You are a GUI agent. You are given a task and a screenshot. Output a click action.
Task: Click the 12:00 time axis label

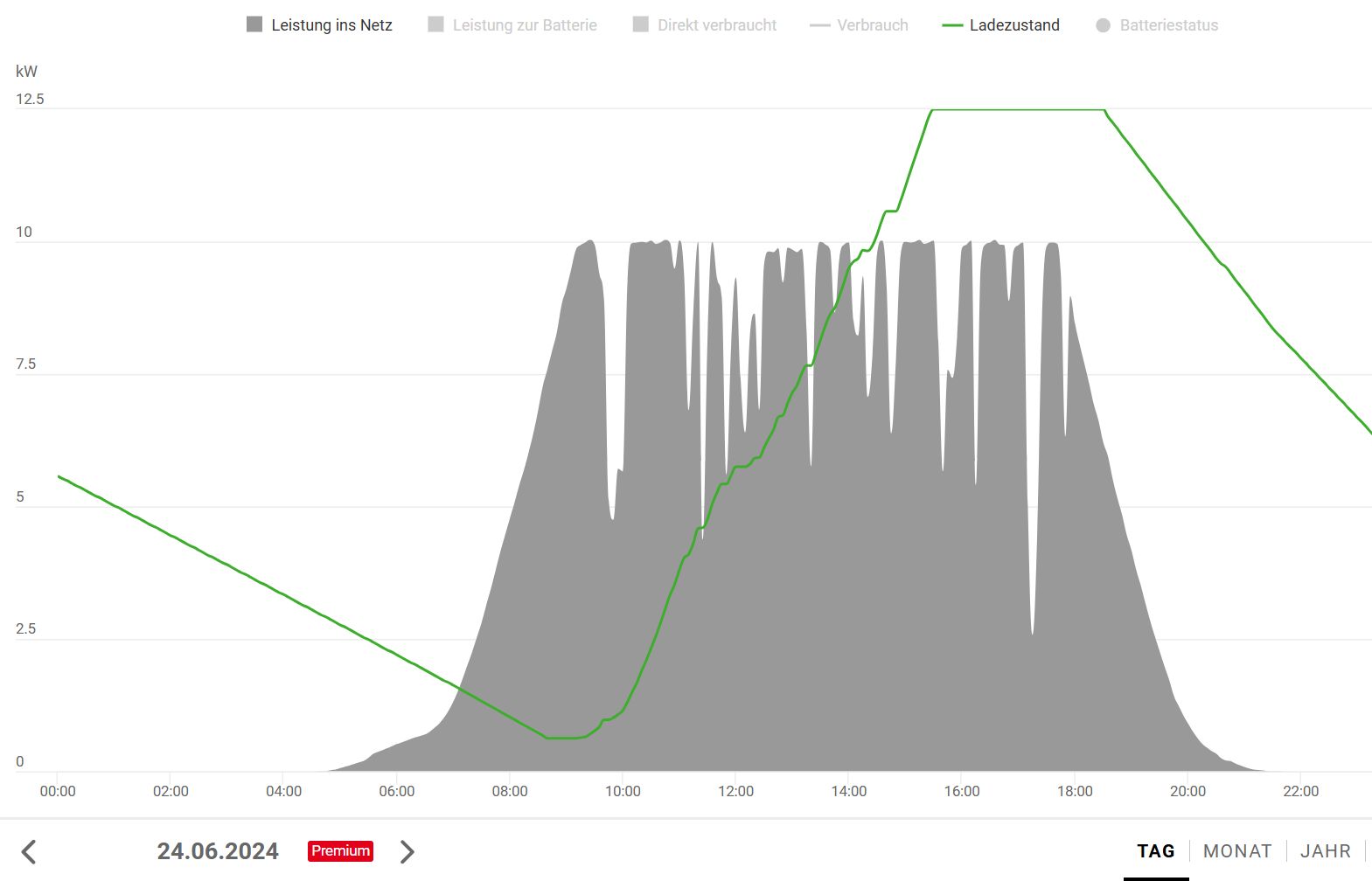(x=736, y=791)
